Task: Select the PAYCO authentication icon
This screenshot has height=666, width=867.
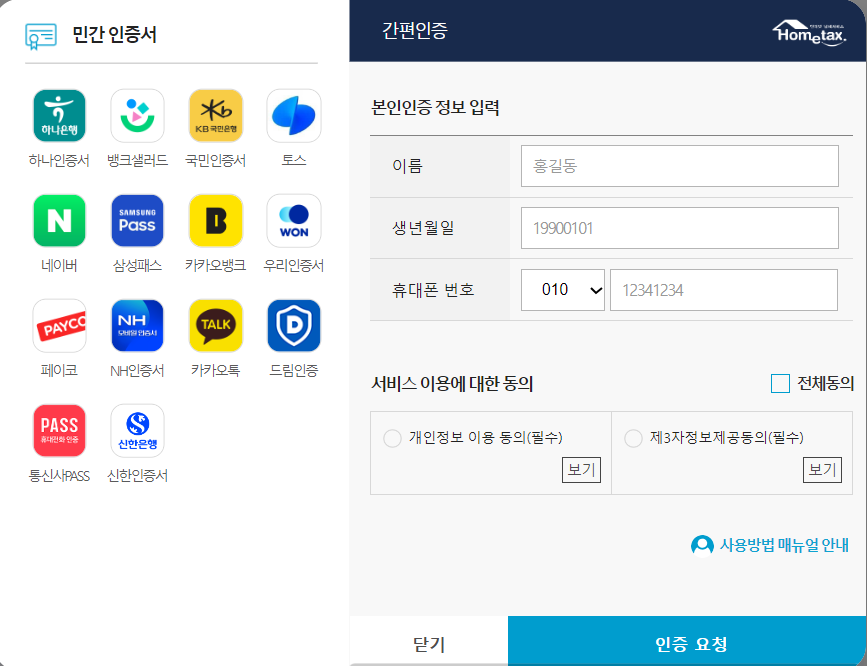Action: 59,326
